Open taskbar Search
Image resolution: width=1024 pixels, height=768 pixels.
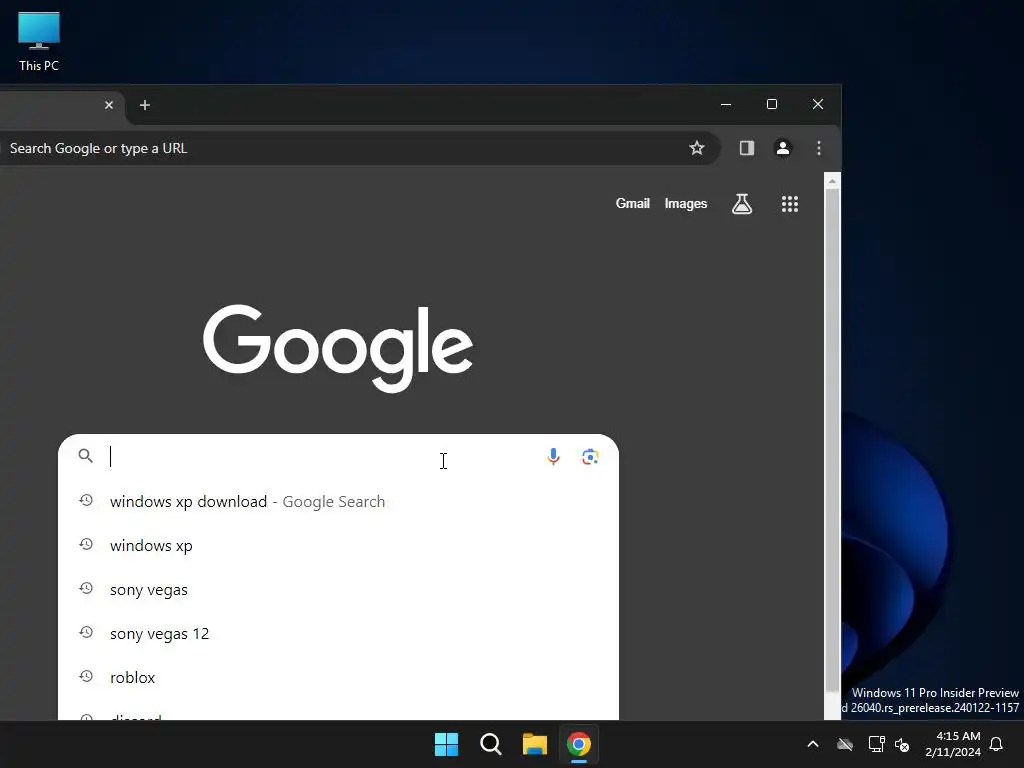490,744
